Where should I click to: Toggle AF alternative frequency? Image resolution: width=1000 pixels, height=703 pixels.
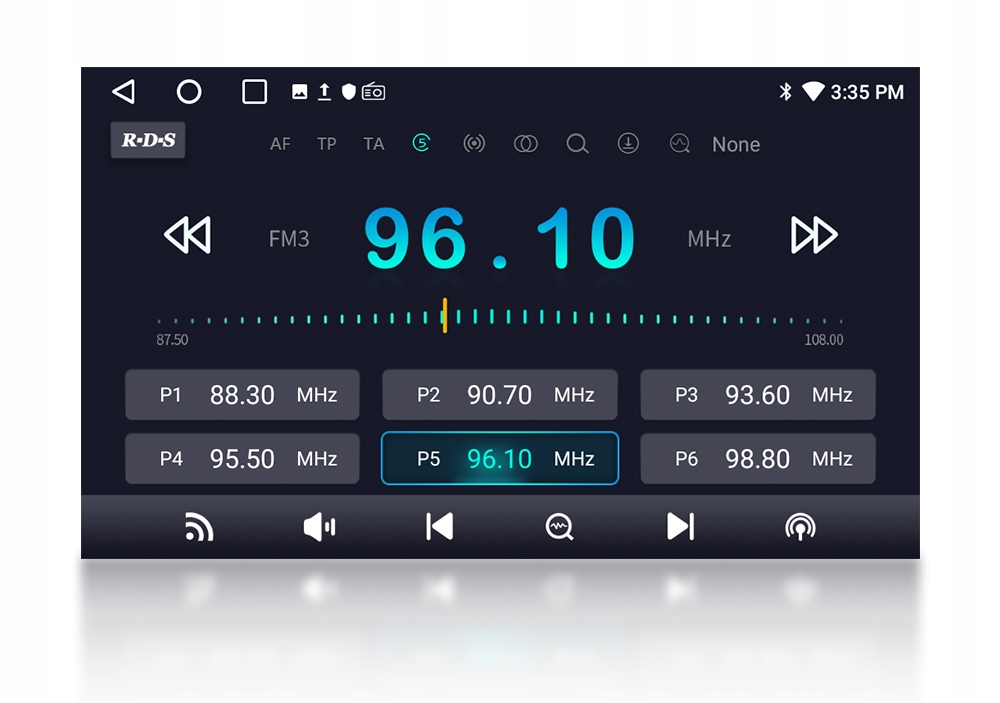(280, 144)
